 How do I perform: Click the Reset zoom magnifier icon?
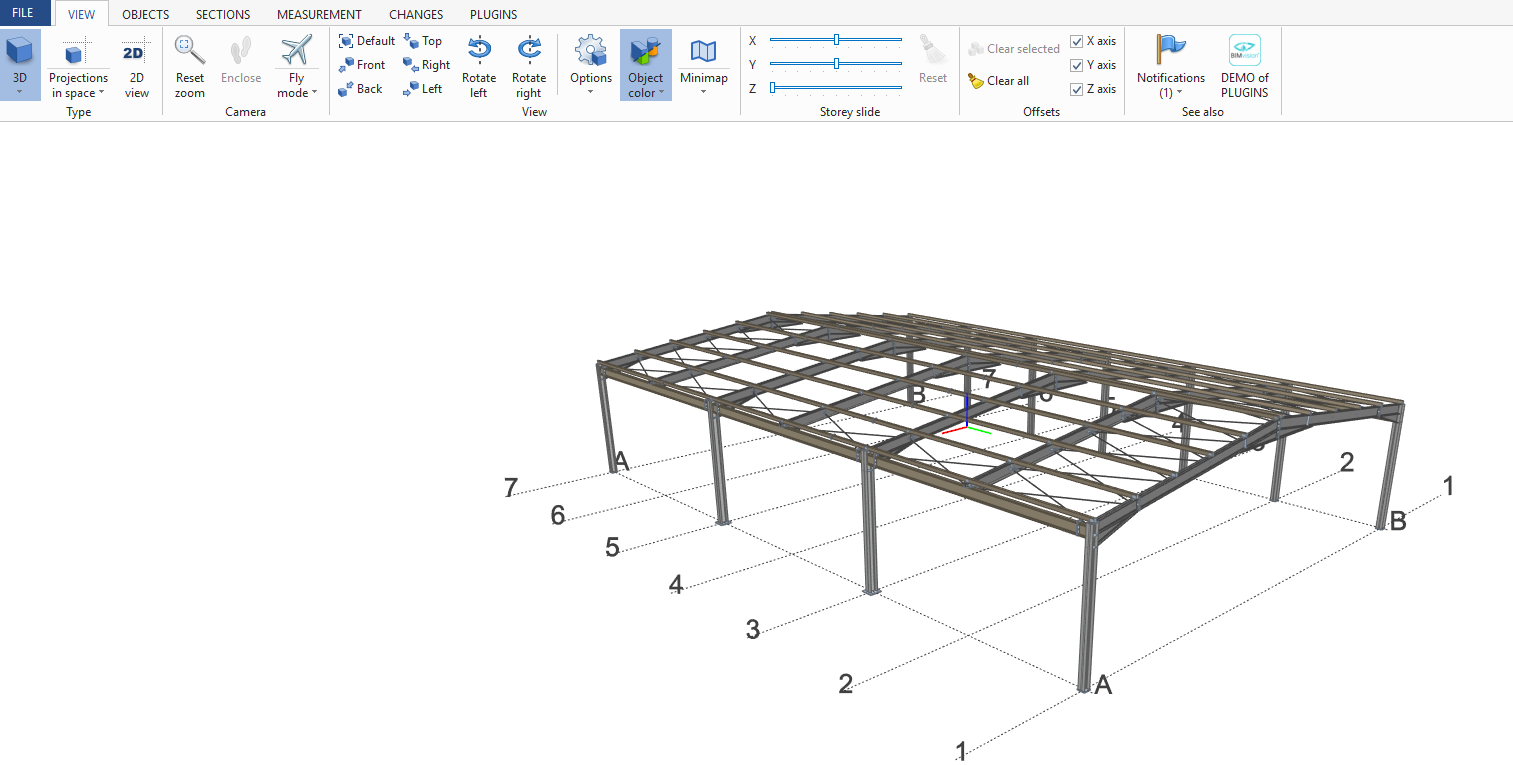pos(189,50)
